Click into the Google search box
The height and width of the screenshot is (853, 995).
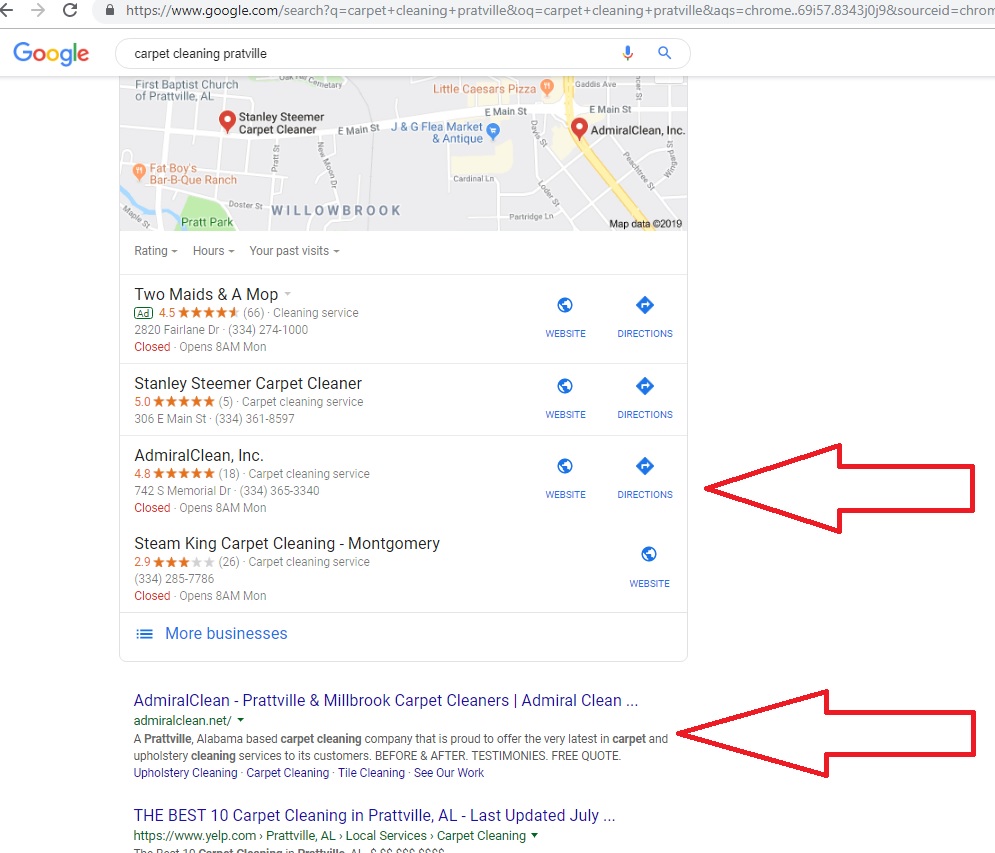click(370, 53)
